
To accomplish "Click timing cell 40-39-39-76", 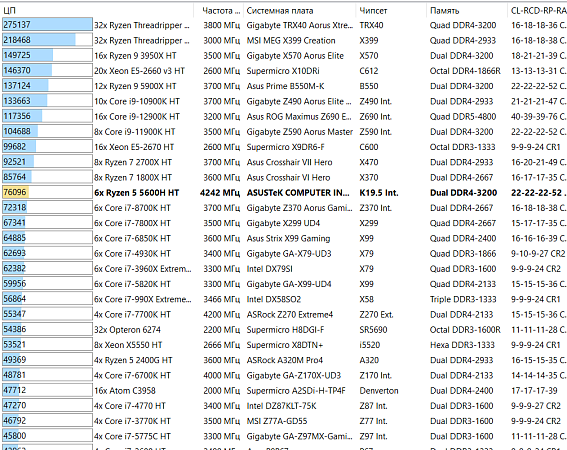I will [x=539, y=116].
